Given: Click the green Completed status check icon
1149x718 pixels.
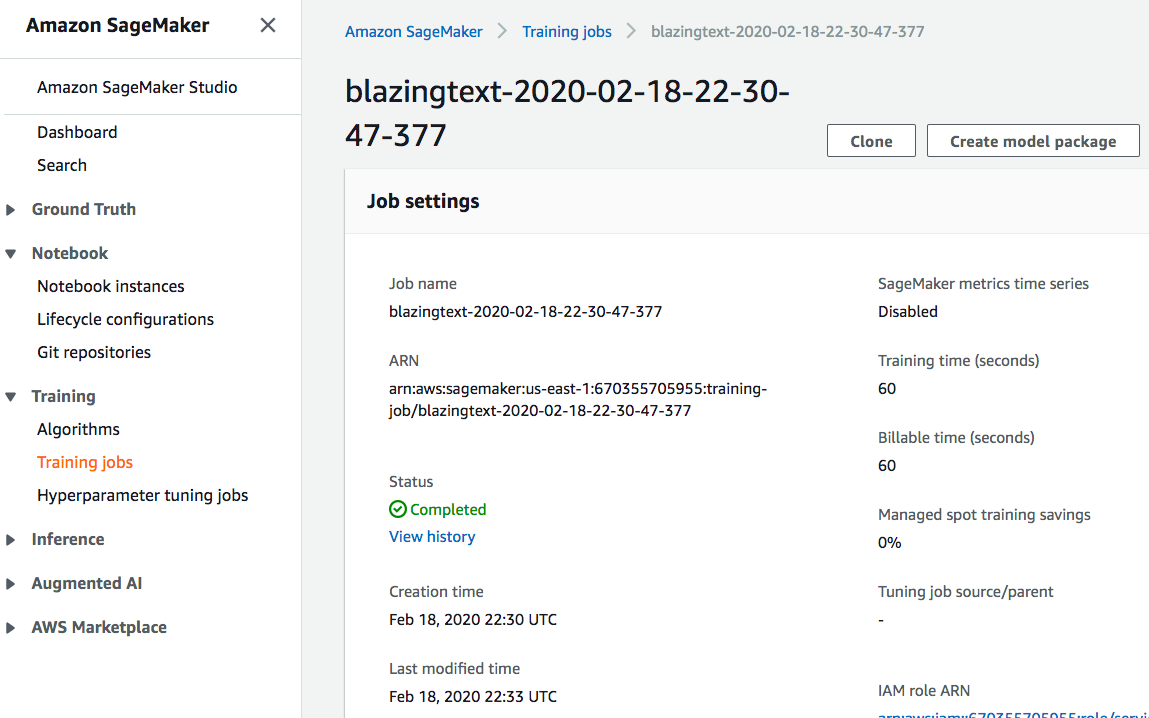Looking at the screenshot, I should [x=398, y=509].
